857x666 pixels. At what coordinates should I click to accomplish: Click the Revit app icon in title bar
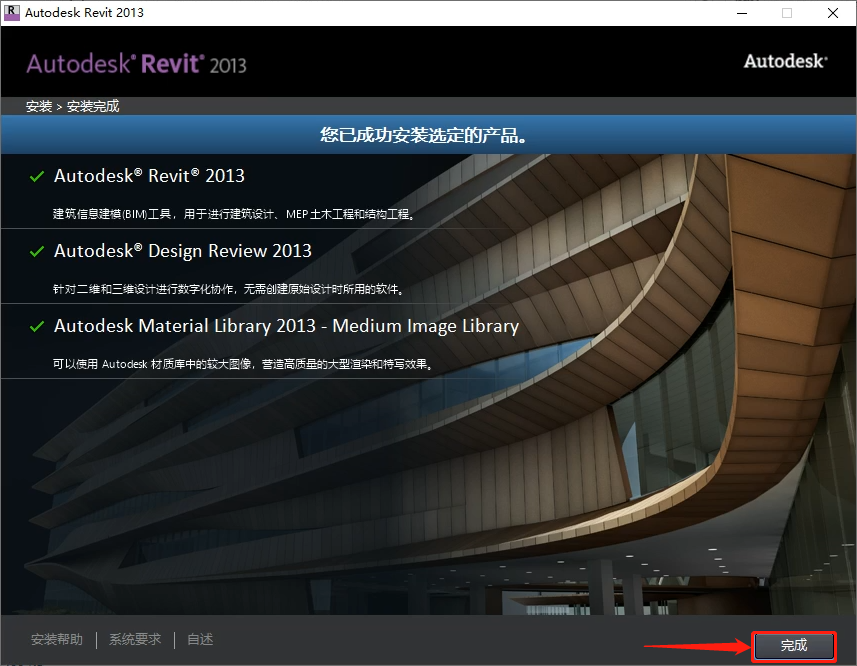[x=11, y=12]
